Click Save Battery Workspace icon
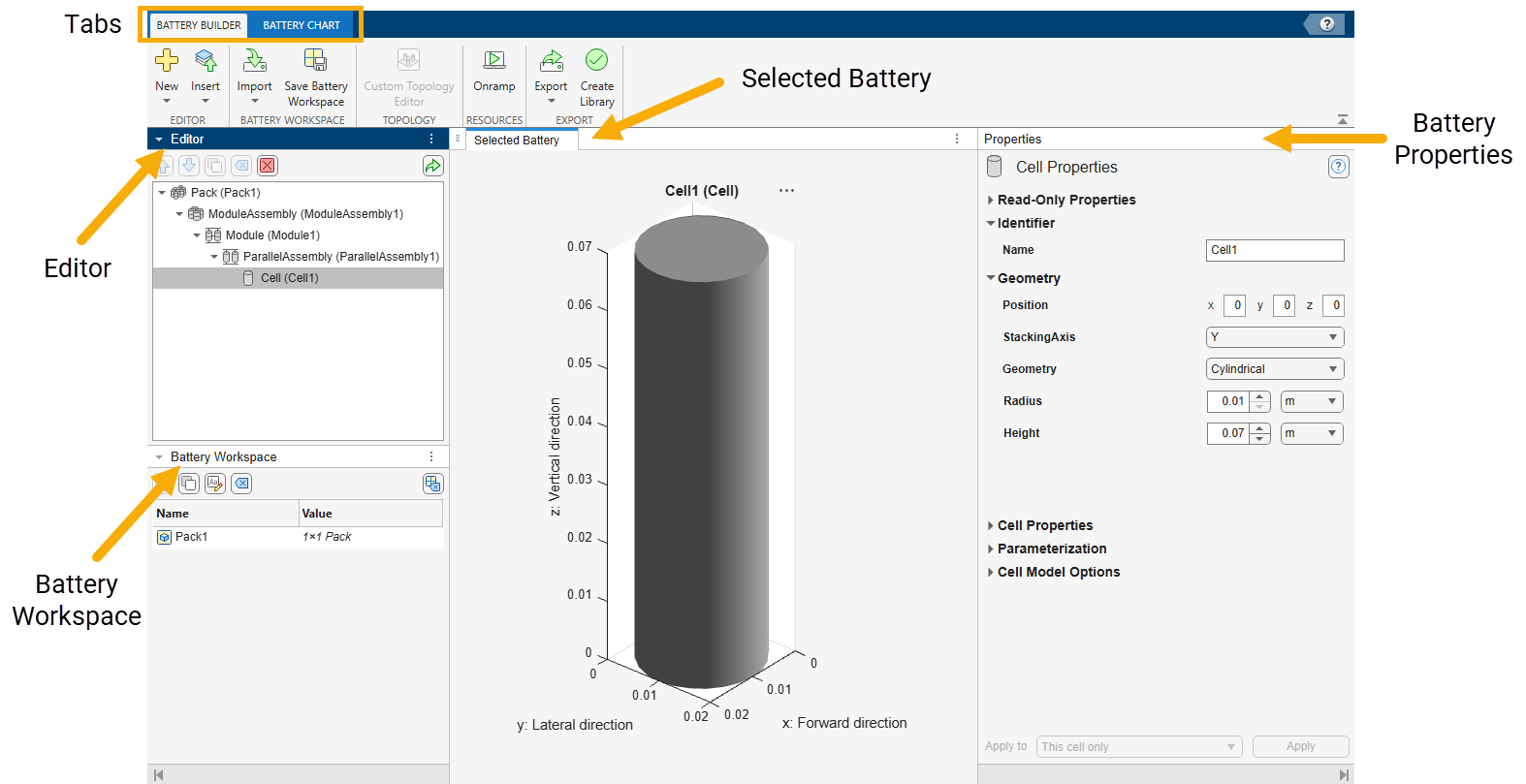 click(315, 61)
